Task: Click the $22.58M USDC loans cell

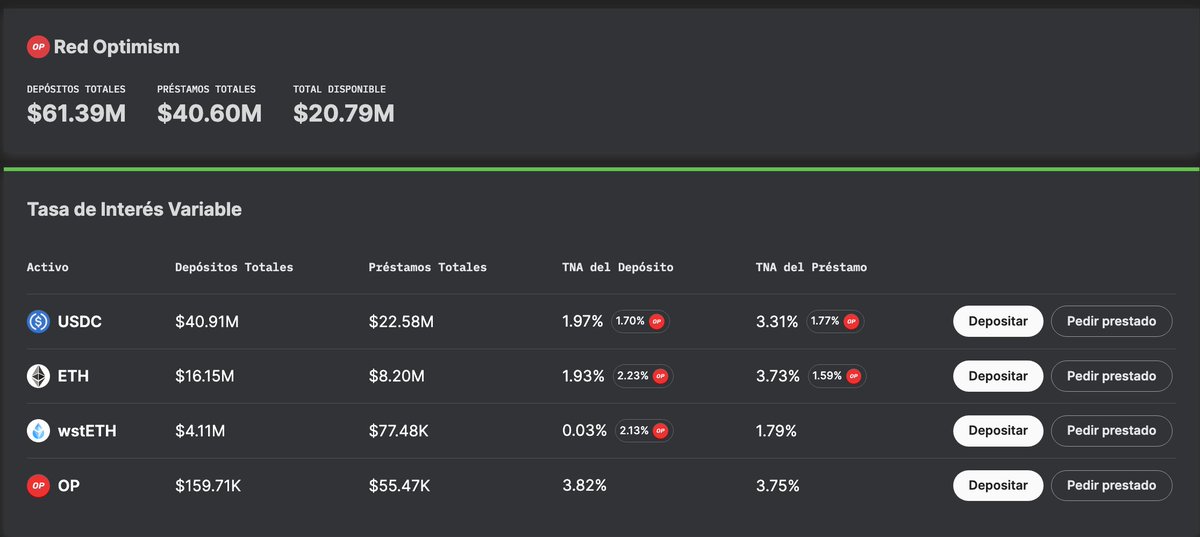Action: point(401,322)
